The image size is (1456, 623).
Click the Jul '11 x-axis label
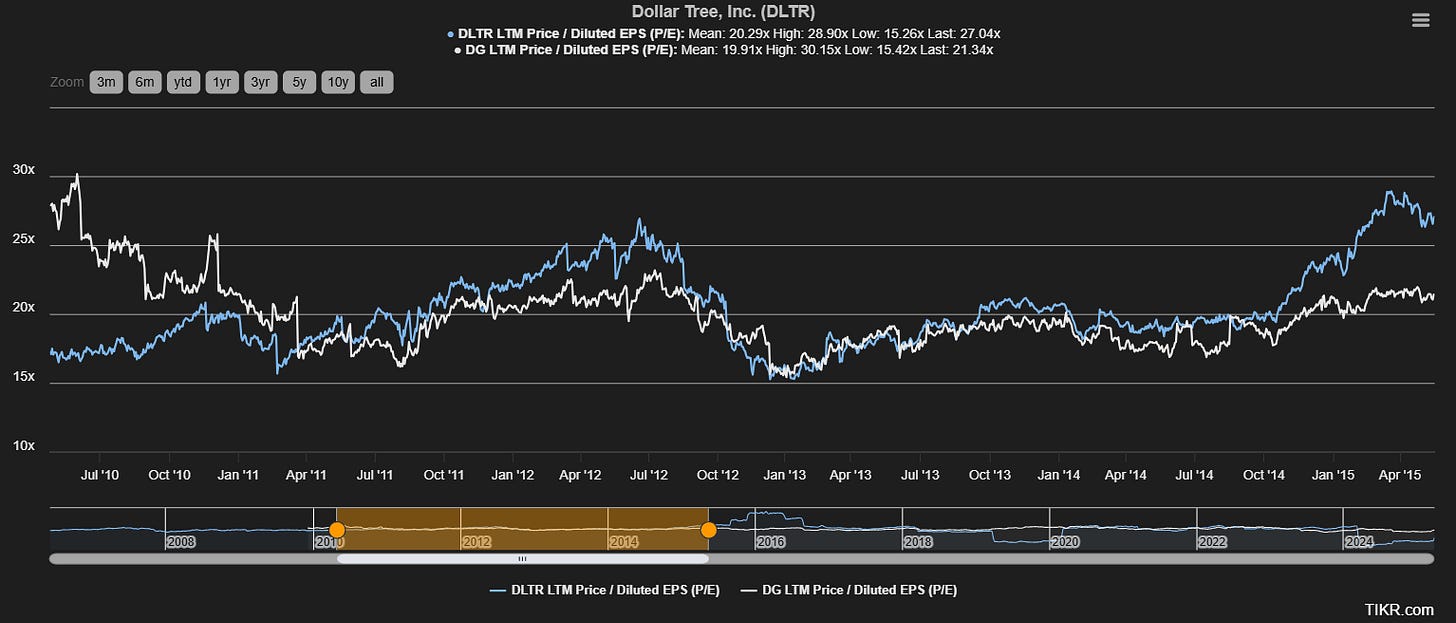coord(374,475)
